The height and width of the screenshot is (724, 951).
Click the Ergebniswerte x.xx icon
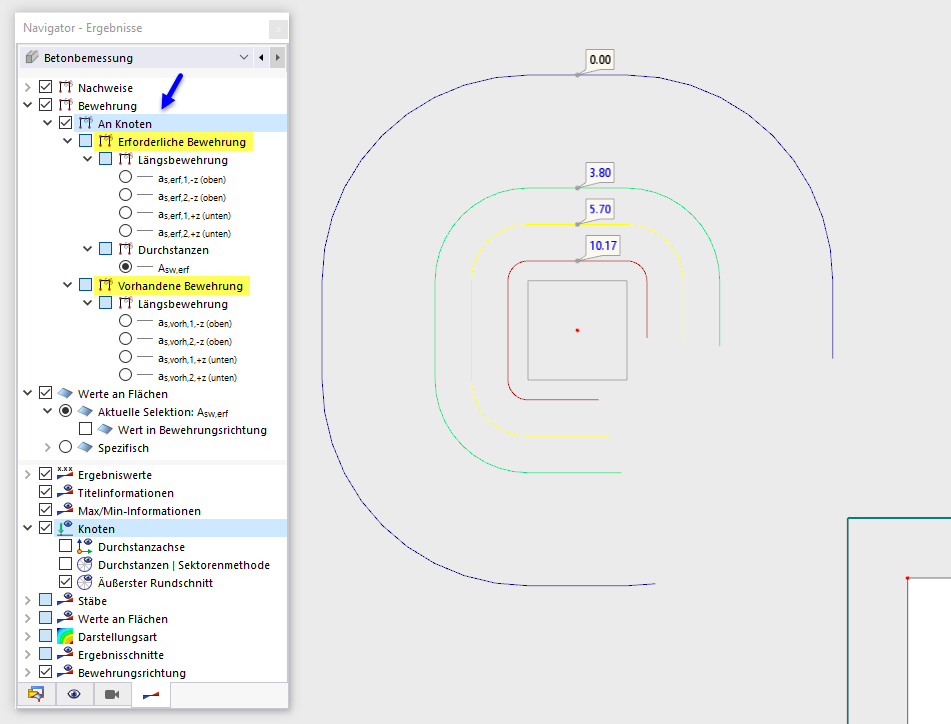pyautogui.click(x=66, y=473)
